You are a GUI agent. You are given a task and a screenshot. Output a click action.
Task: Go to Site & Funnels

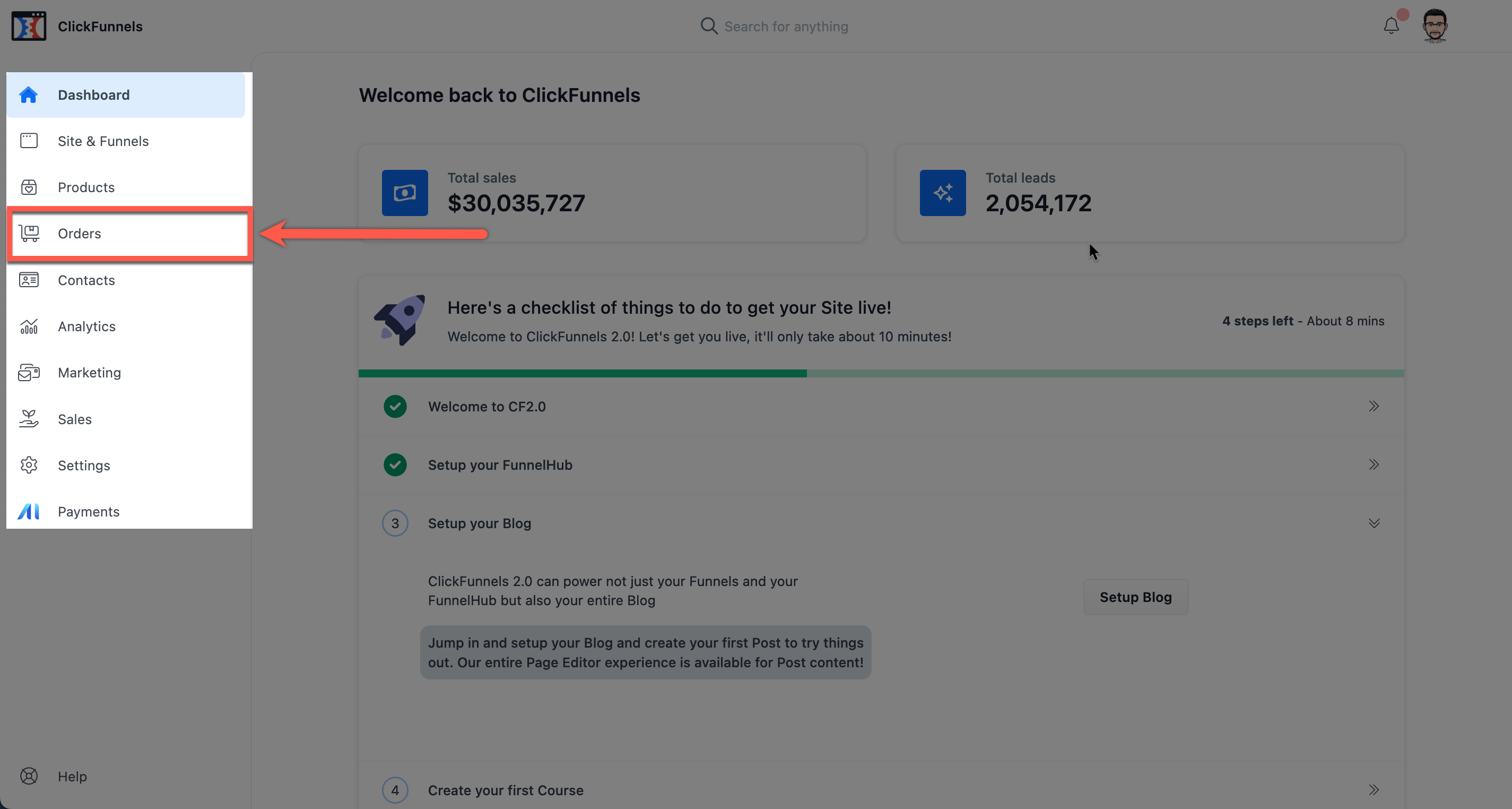(126, 141)
